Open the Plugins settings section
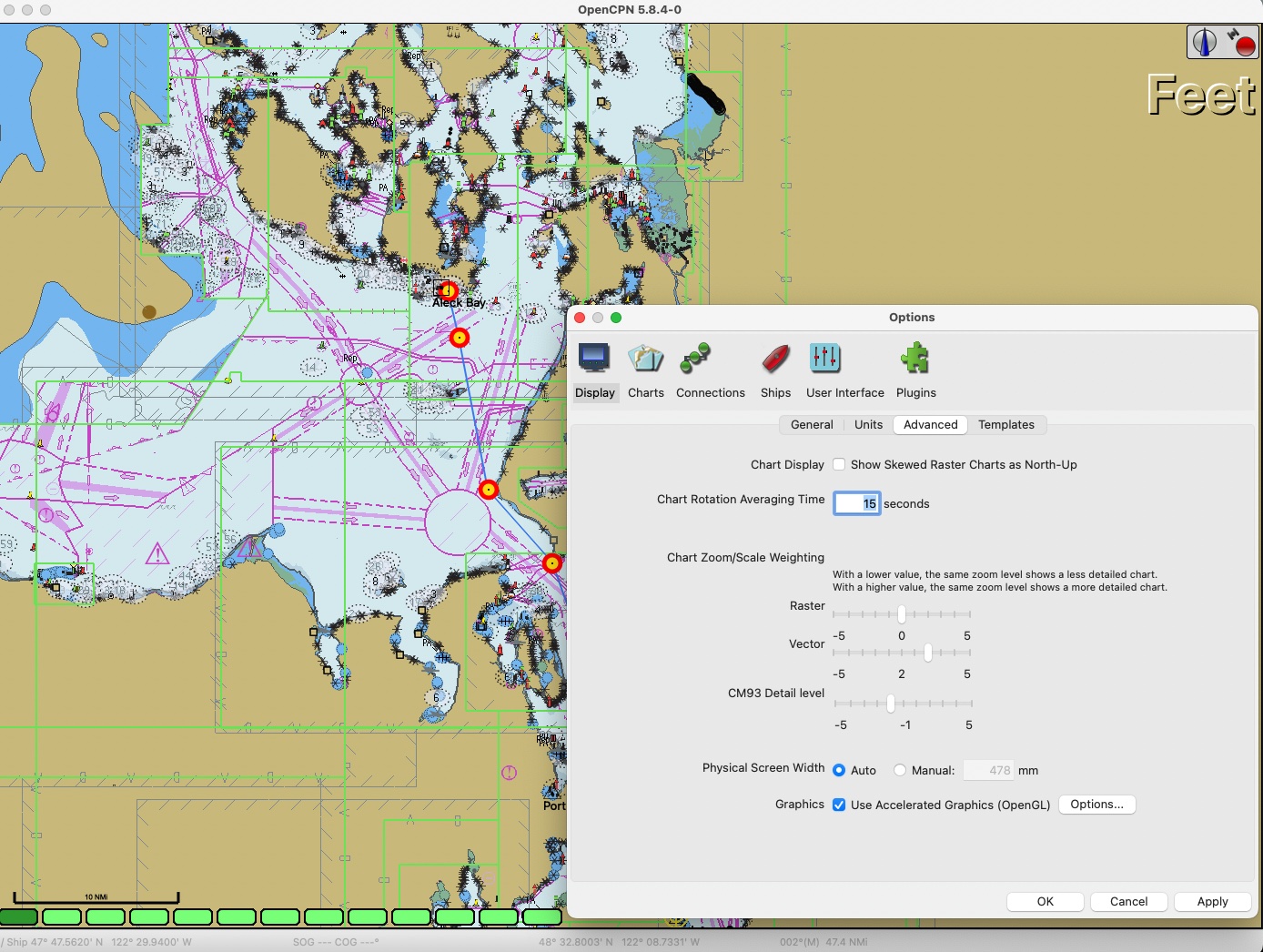 [915, 370]
